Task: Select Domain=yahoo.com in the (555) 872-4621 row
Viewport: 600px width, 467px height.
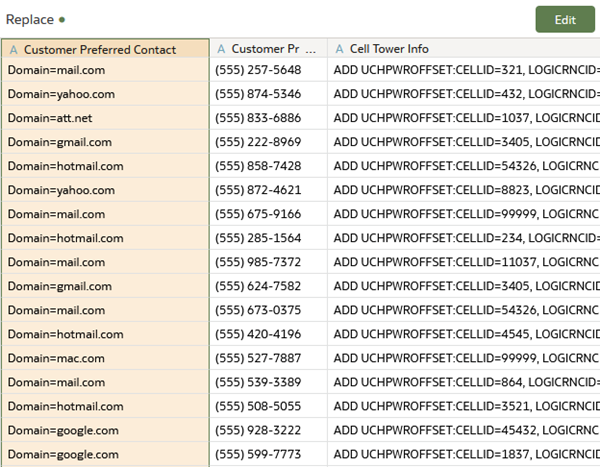Action: click(x=105, y=190)
